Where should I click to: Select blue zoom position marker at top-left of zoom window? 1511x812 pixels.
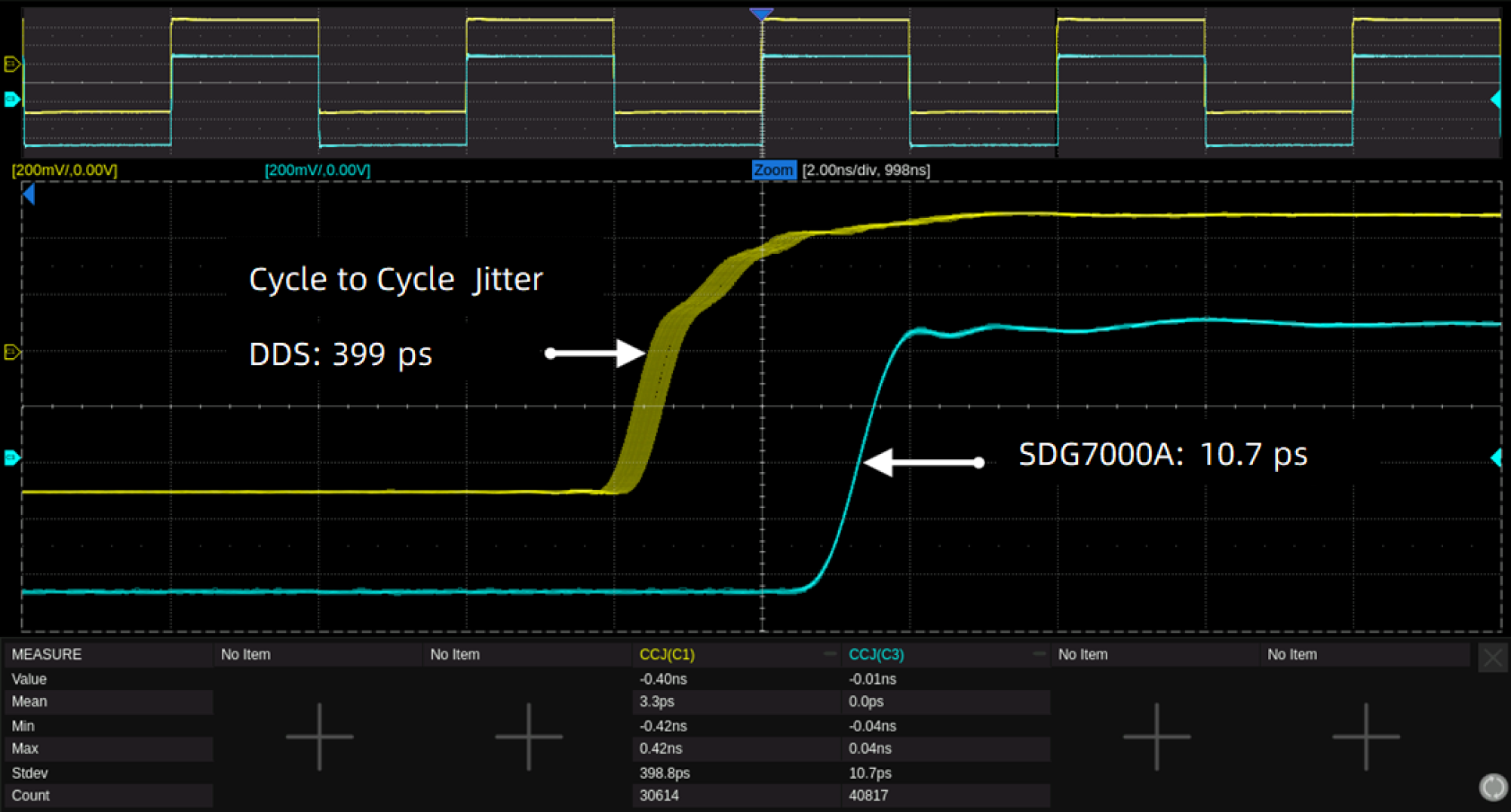pyautogui.click(x=29, y=195)
